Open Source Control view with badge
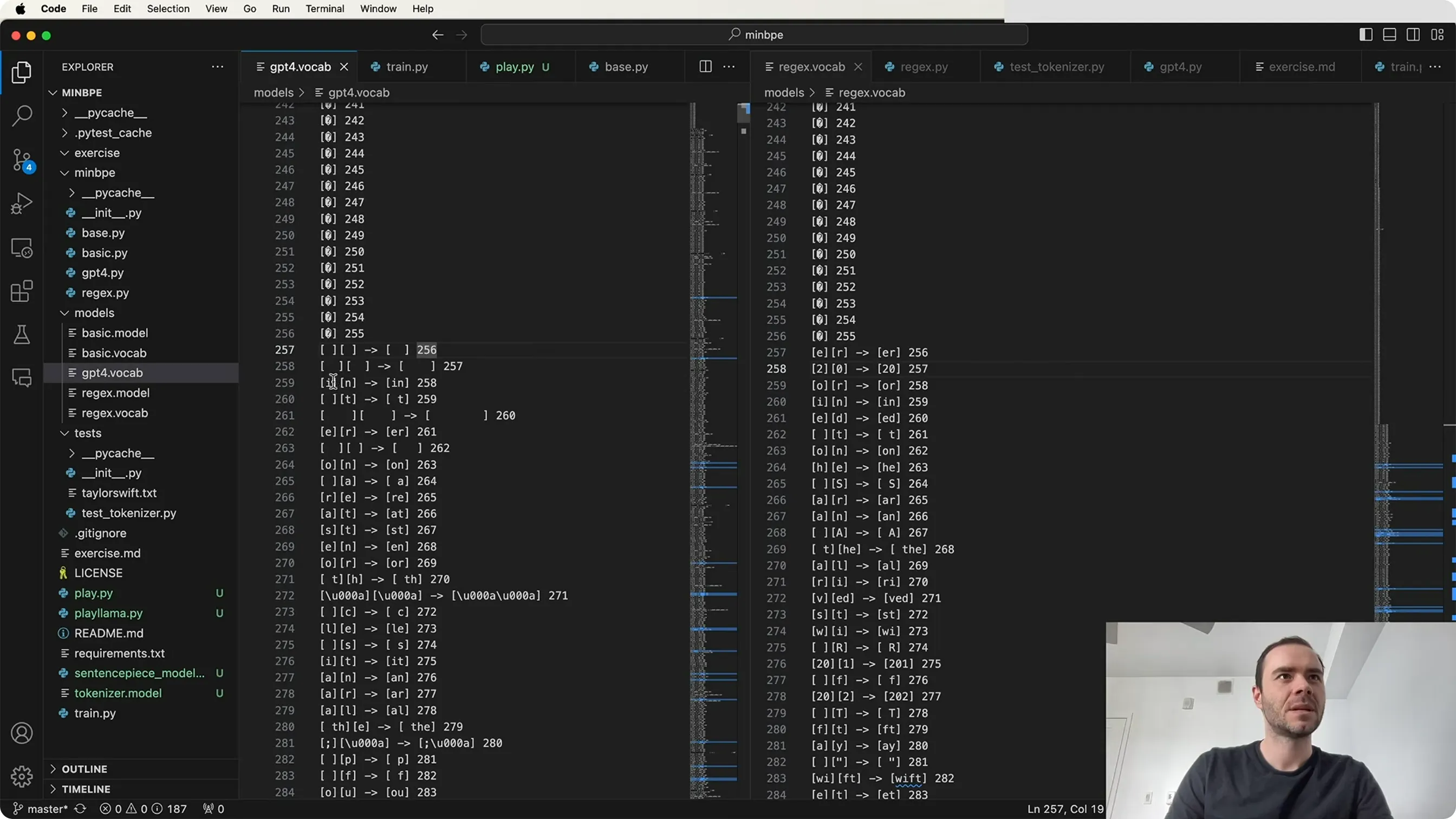The width and height of the screenshot is (1456, 819). 23,160
